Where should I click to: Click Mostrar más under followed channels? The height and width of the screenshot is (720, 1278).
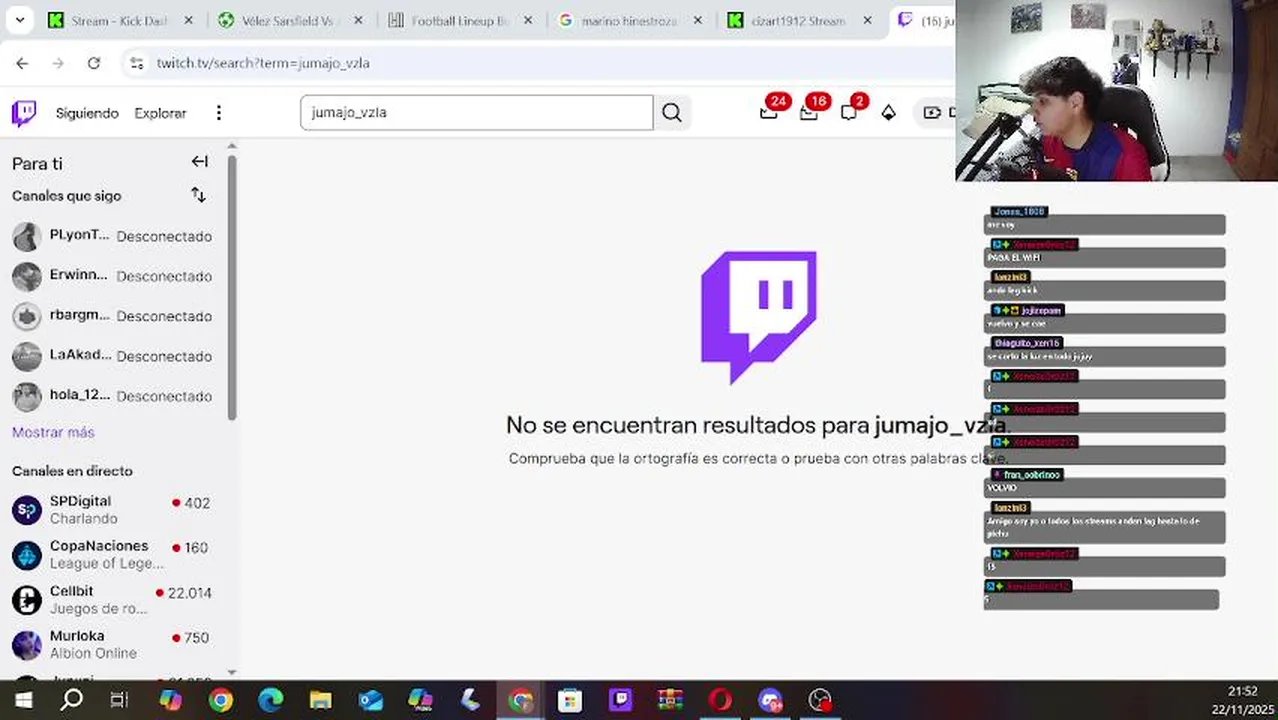tap(53, 432)
